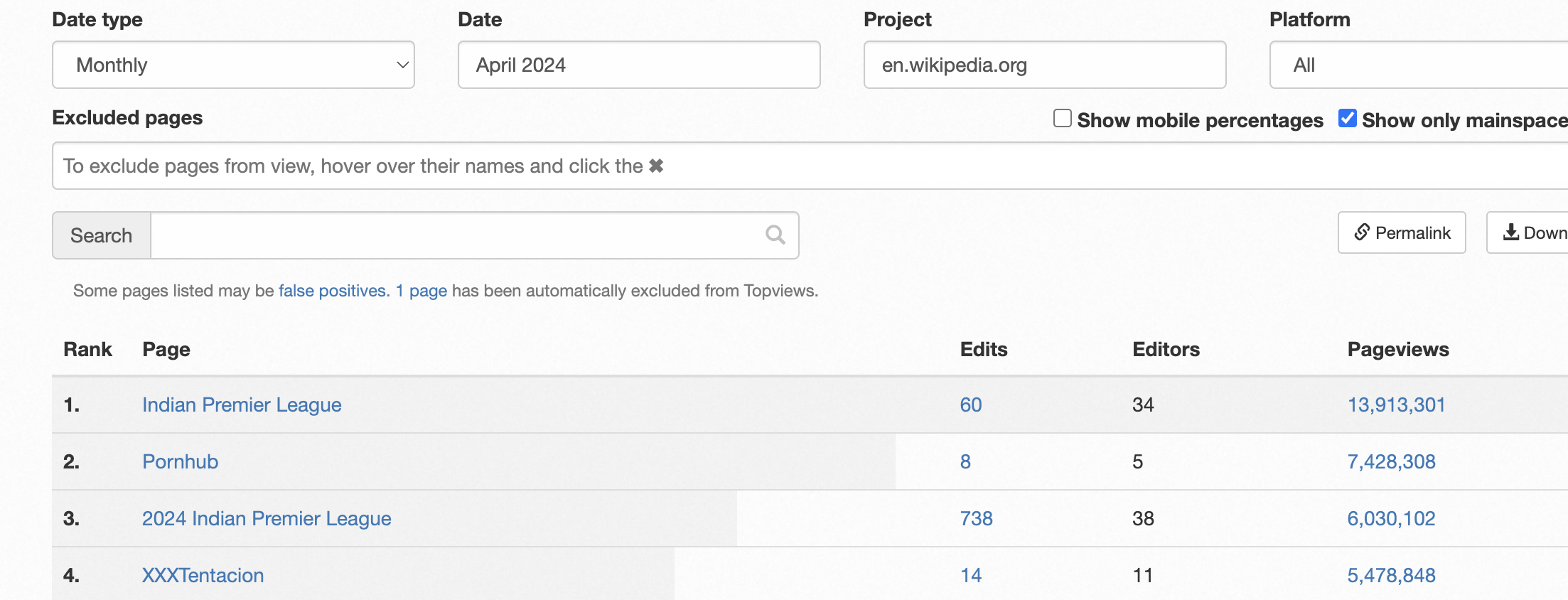Open pageviews 7,428,308 link
The width and height of the screenshot is (1568, 600).
(1392, 461)
